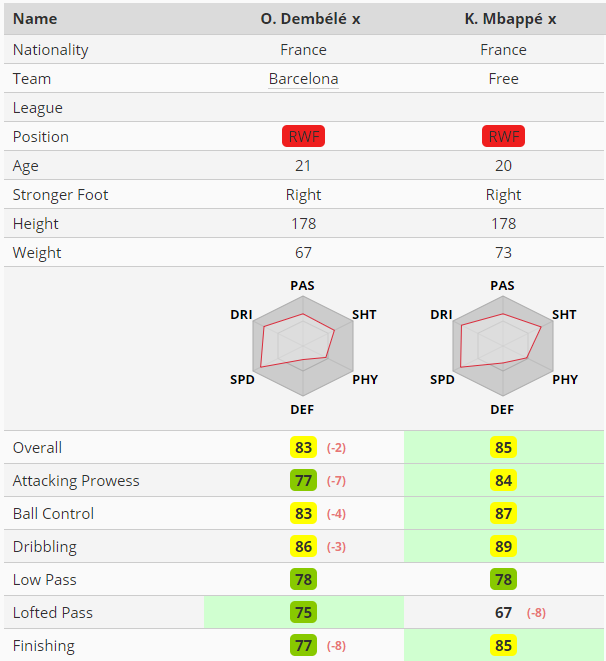This screenshot has width=606, height=661.
Task: Click the K. Mbappé column header name
Action: [504, 19]
